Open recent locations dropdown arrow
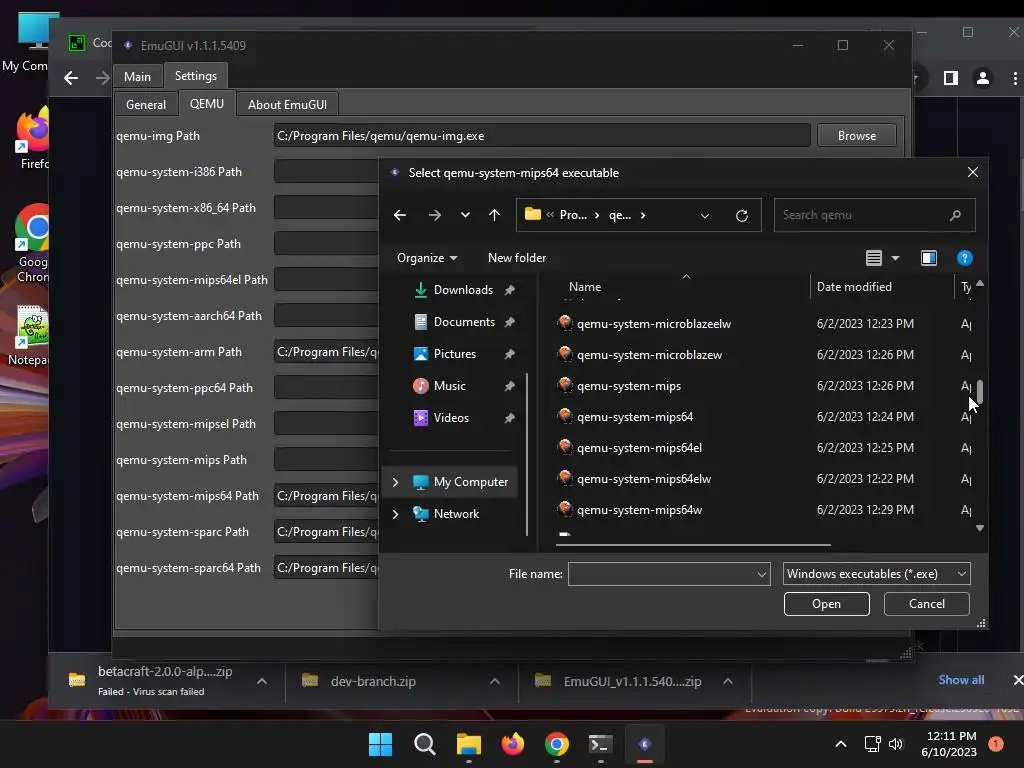 [x=465, y=215]
